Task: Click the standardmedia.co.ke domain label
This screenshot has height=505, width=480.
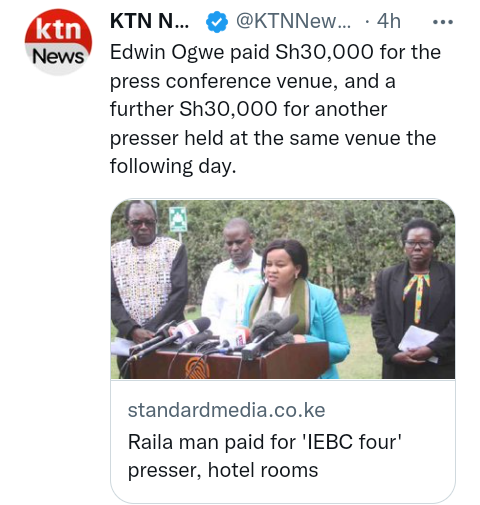Action: (x=226, y=410)
